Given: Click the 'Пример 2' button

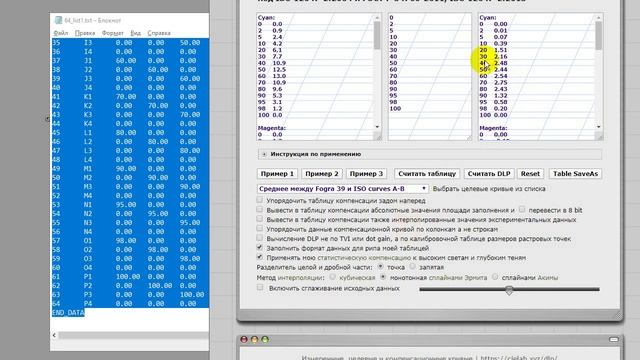Looking at the screenshot, I should click(322, 174).
